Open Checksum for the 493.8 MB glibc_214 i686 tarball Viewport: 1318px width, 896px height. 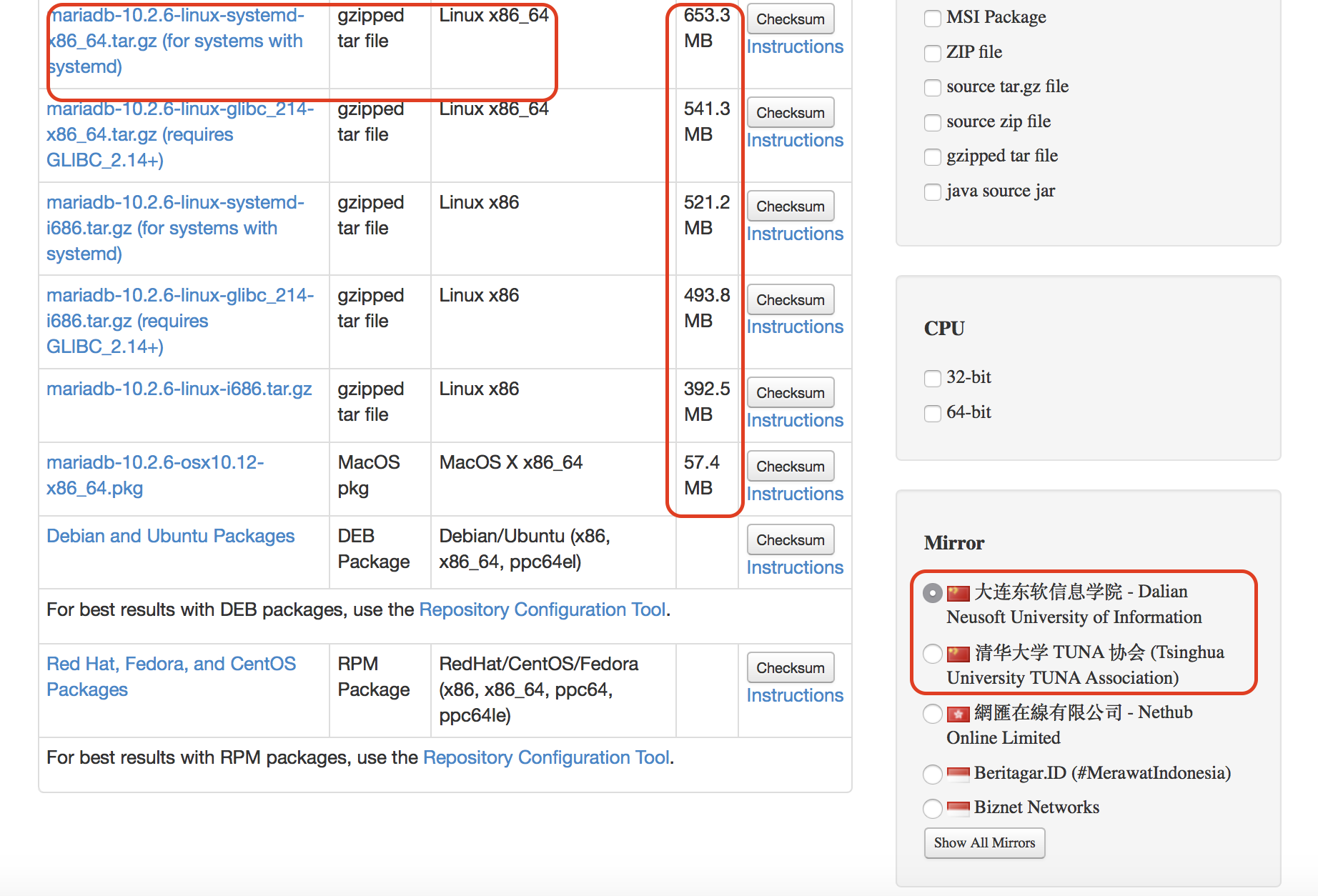(x=791, y=300)
